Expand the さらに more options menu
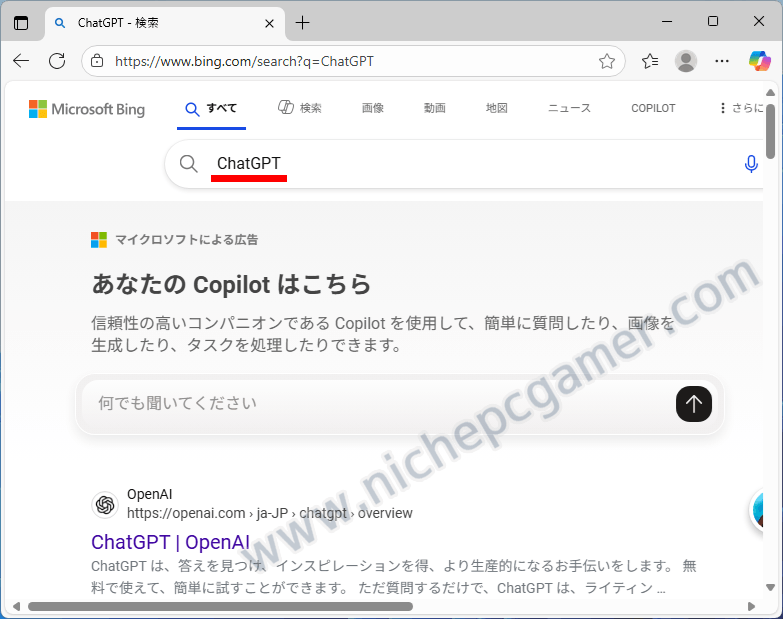The height and width of the screenshot is (619, 783). (x=742, y=108)
